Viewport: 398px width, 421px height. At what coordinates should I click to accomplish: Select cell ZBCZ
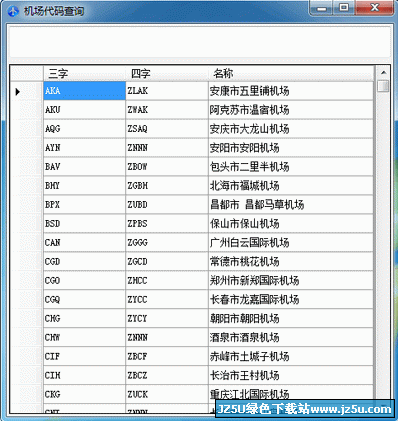coord(167,376)
